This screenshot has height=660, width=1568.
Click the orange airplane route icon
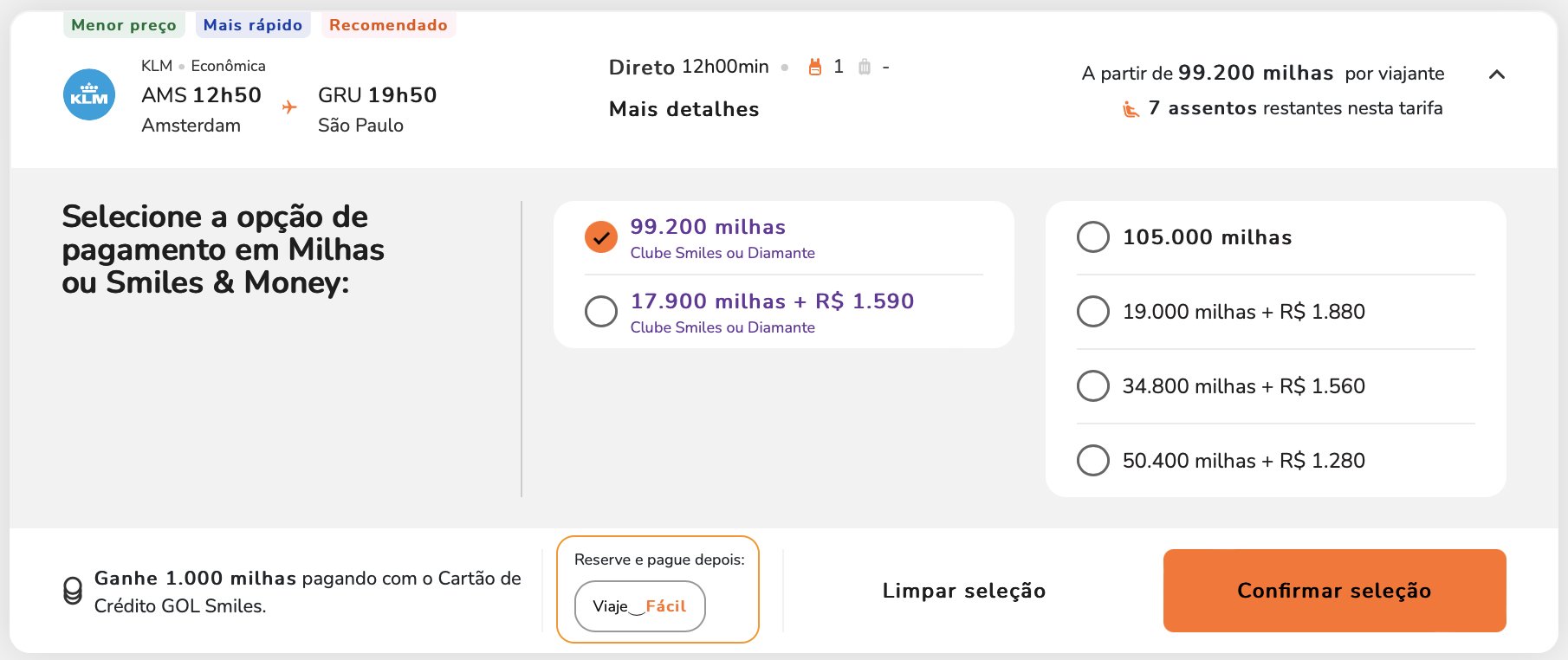[x=289, y=107]
